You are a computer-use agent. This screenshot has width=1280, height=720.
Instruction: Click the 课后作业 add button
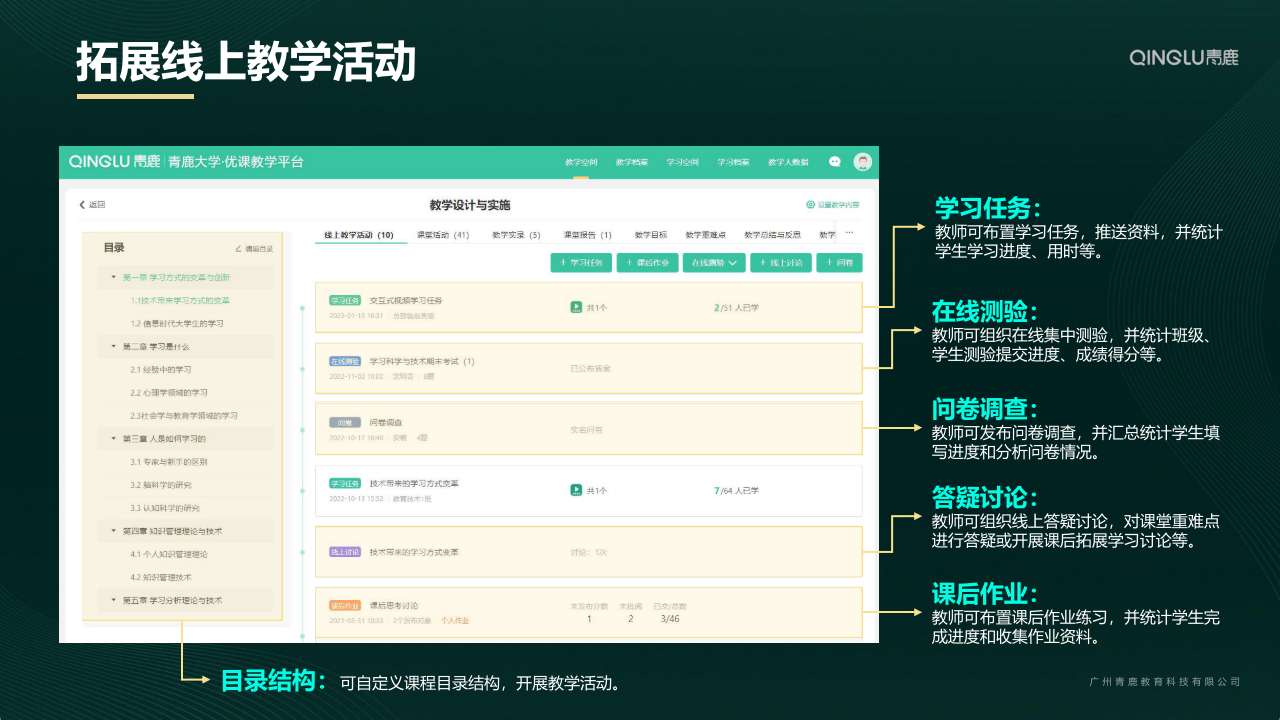coord(647,263)
